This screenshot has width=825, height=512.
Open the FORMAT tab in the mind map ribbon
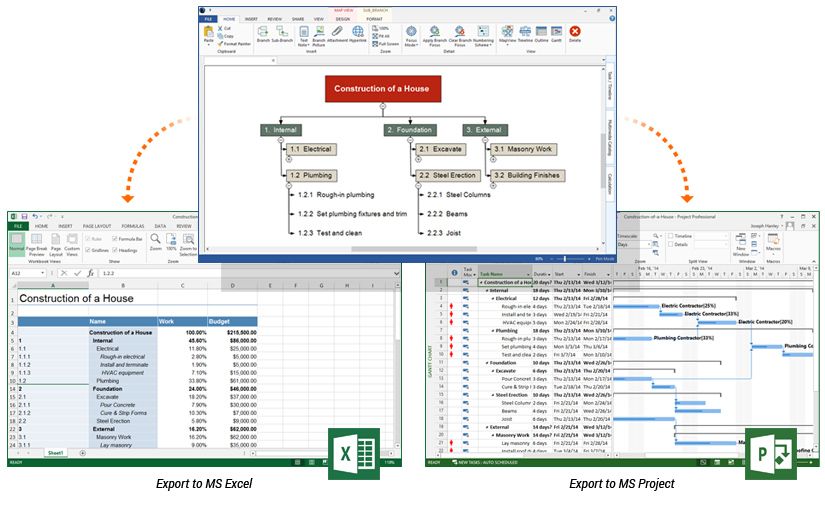click(375, 19)
